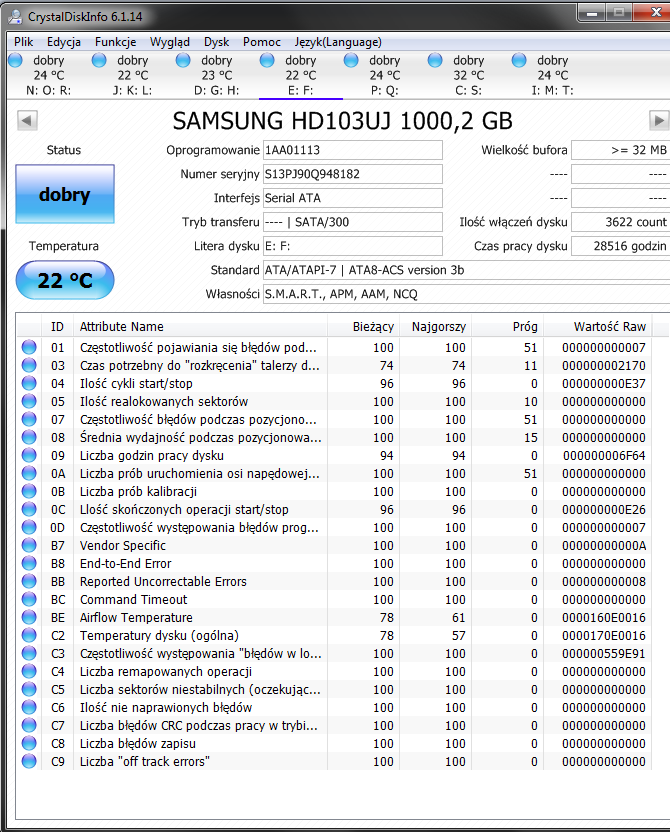
Task: Click the Próg column header
Action: pyautogui.click(x=507, y=326)
